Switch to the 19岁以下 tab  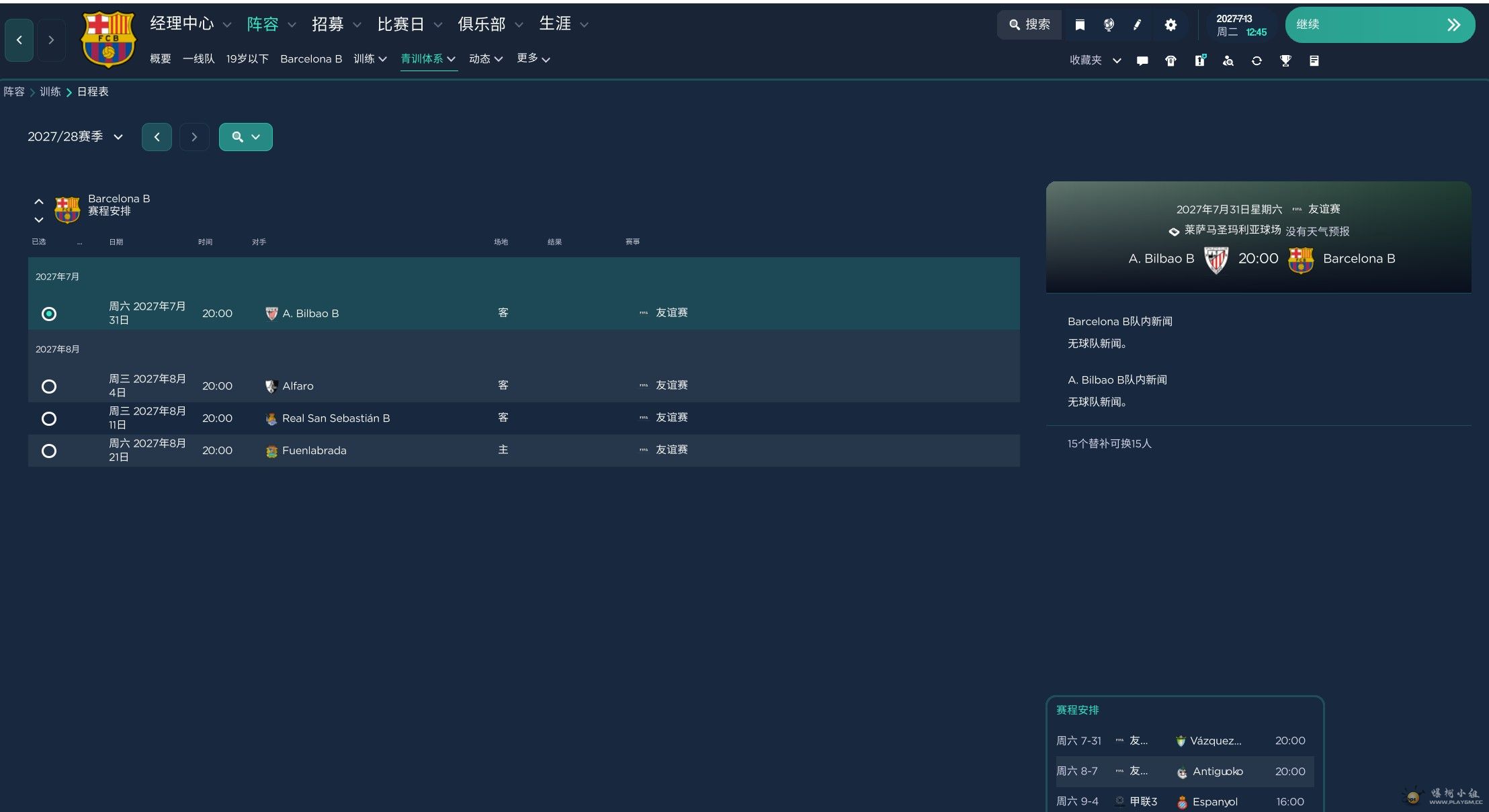click(247, 59)
